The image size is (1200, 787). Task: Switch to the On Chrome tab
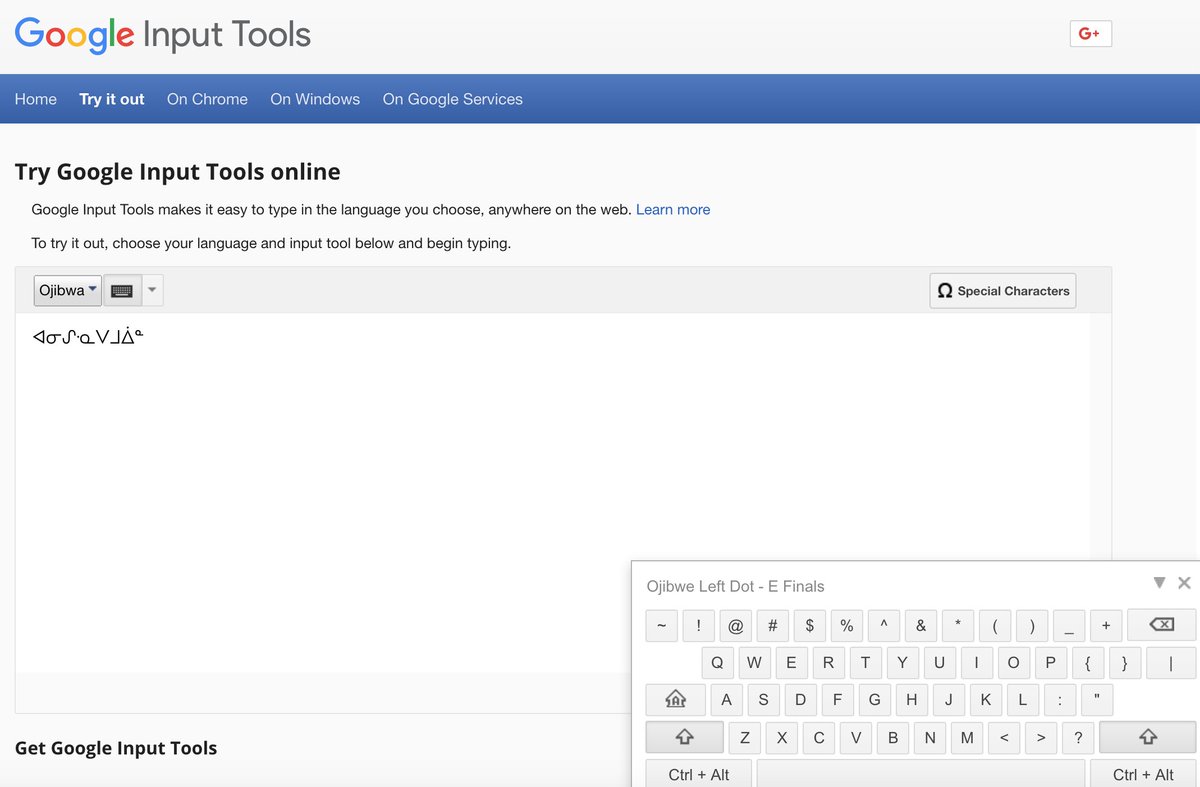[207, 98]
